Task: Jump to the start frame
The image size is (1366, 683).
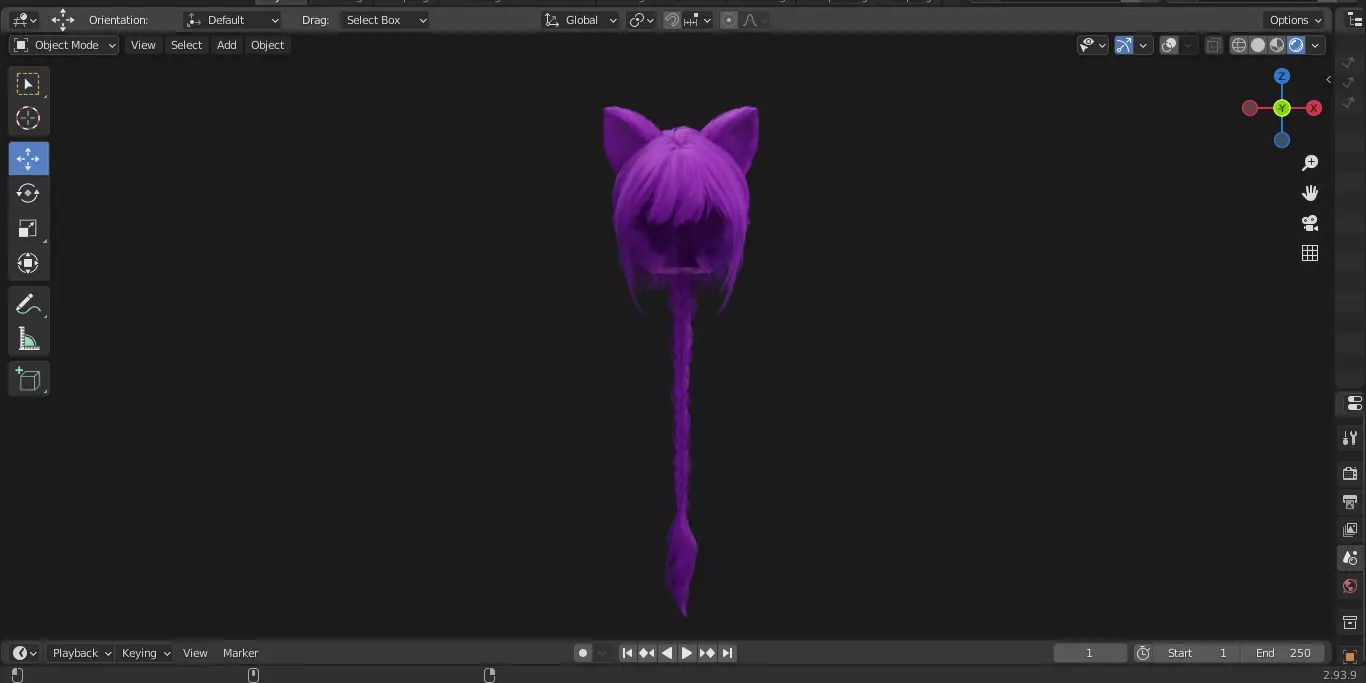Action: (627, 653)
